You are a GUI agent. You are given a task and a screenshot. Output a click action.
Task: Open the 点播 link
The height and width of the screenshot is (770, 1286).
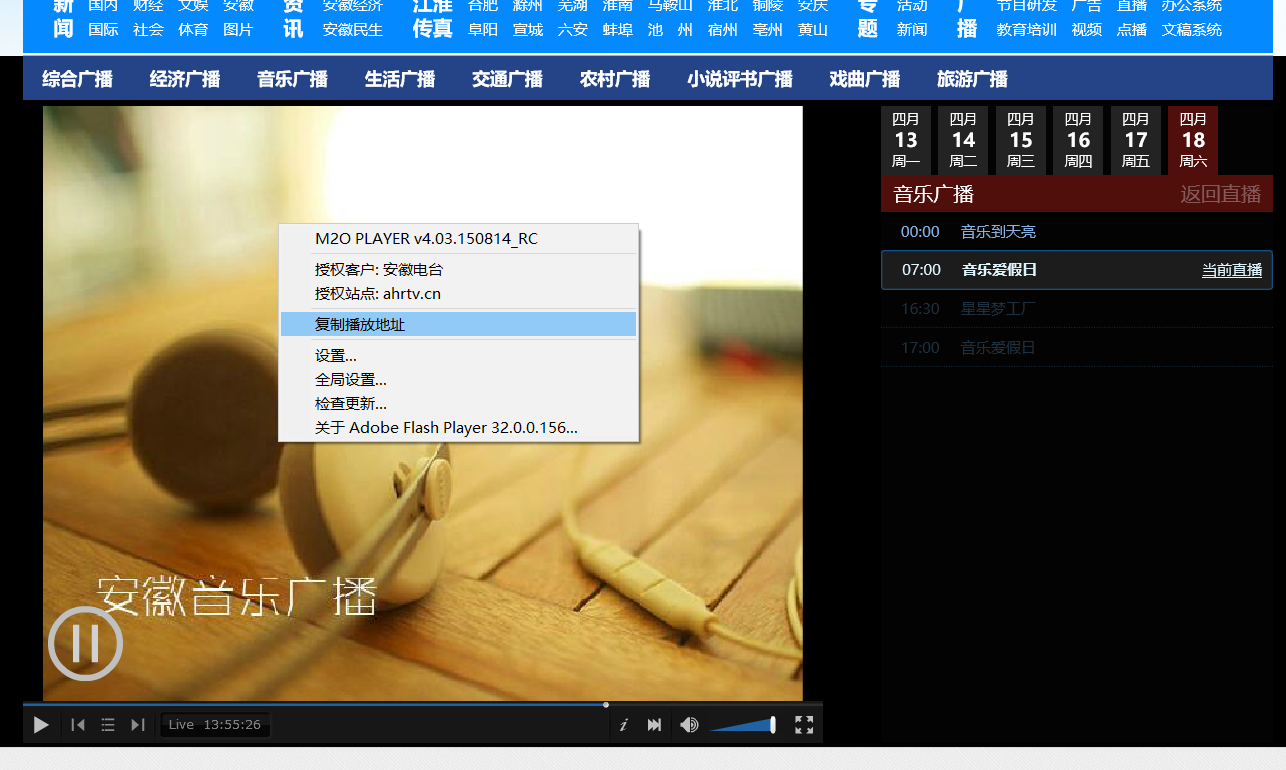[x=1132, y=30]
